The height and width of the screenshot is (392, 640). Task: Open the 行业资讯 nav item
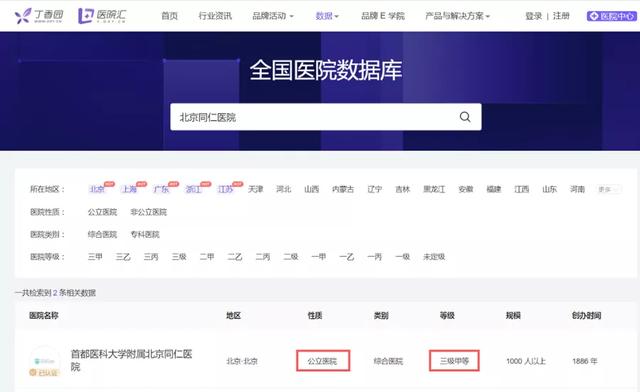pos(215,16)
